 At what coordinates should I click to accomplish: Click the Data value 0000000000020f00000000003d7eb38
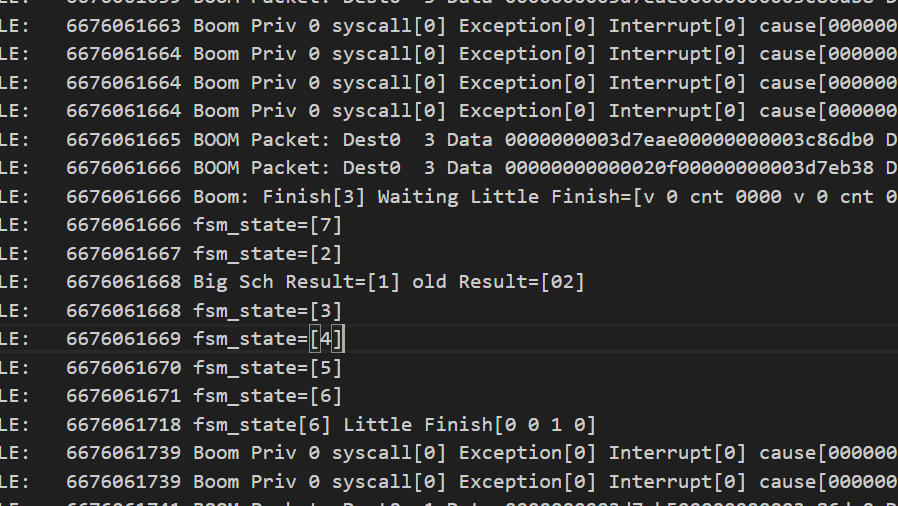pos(689,168)
